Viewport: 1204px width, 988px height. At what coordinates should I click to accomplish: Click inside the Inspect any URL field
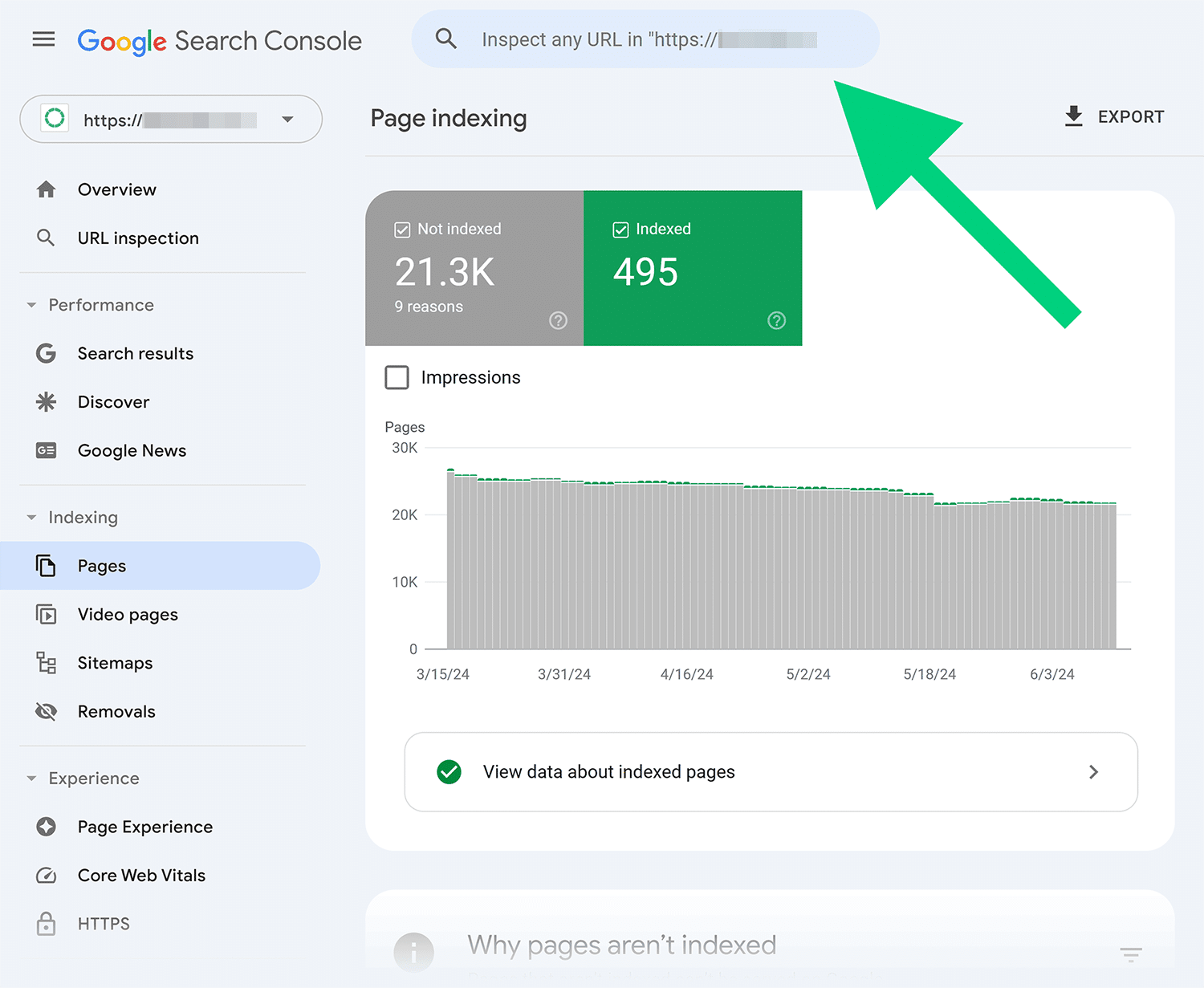click(x=645, y=39)
